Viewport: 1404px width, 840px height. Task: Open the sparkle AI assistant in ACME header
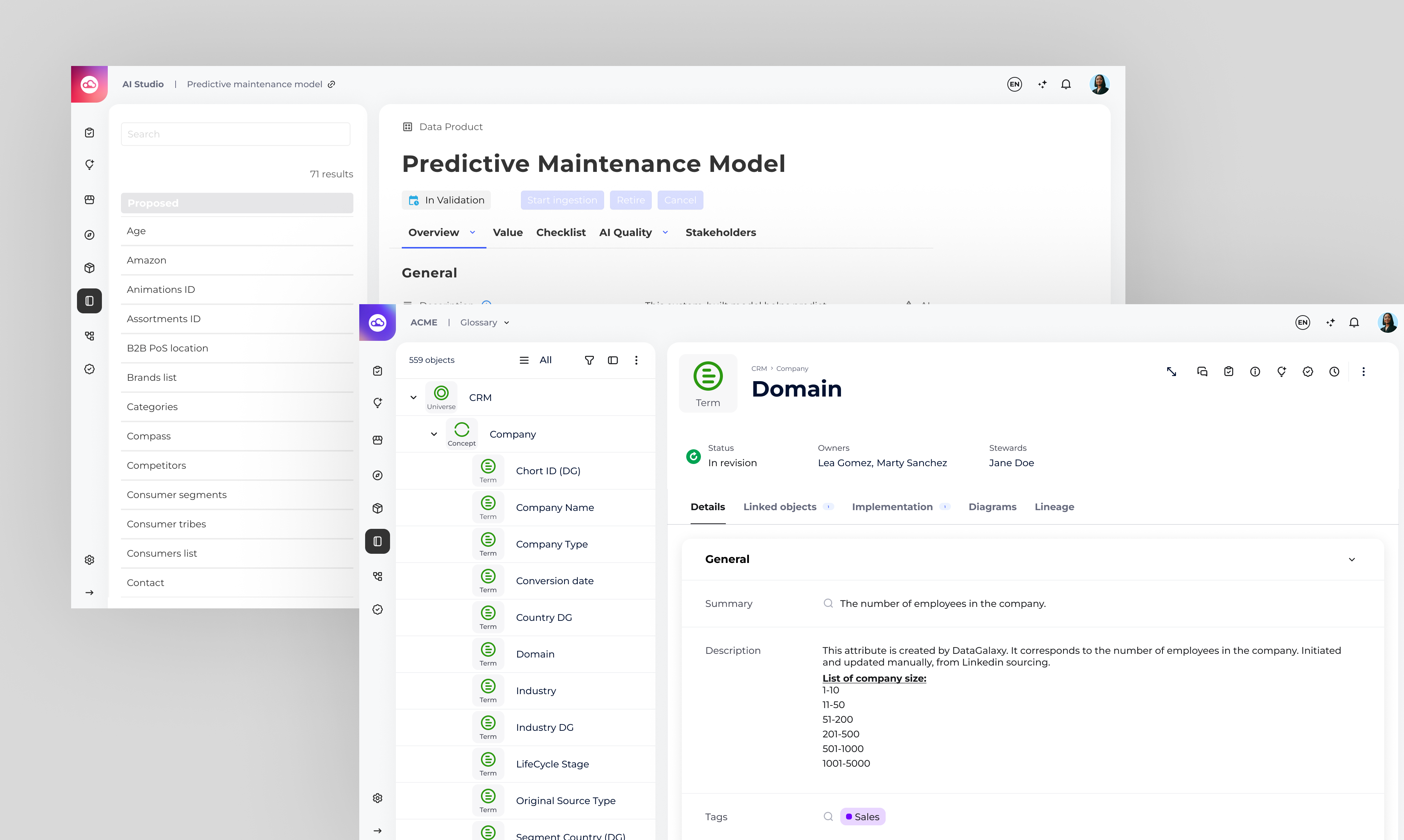(1330, 323)
